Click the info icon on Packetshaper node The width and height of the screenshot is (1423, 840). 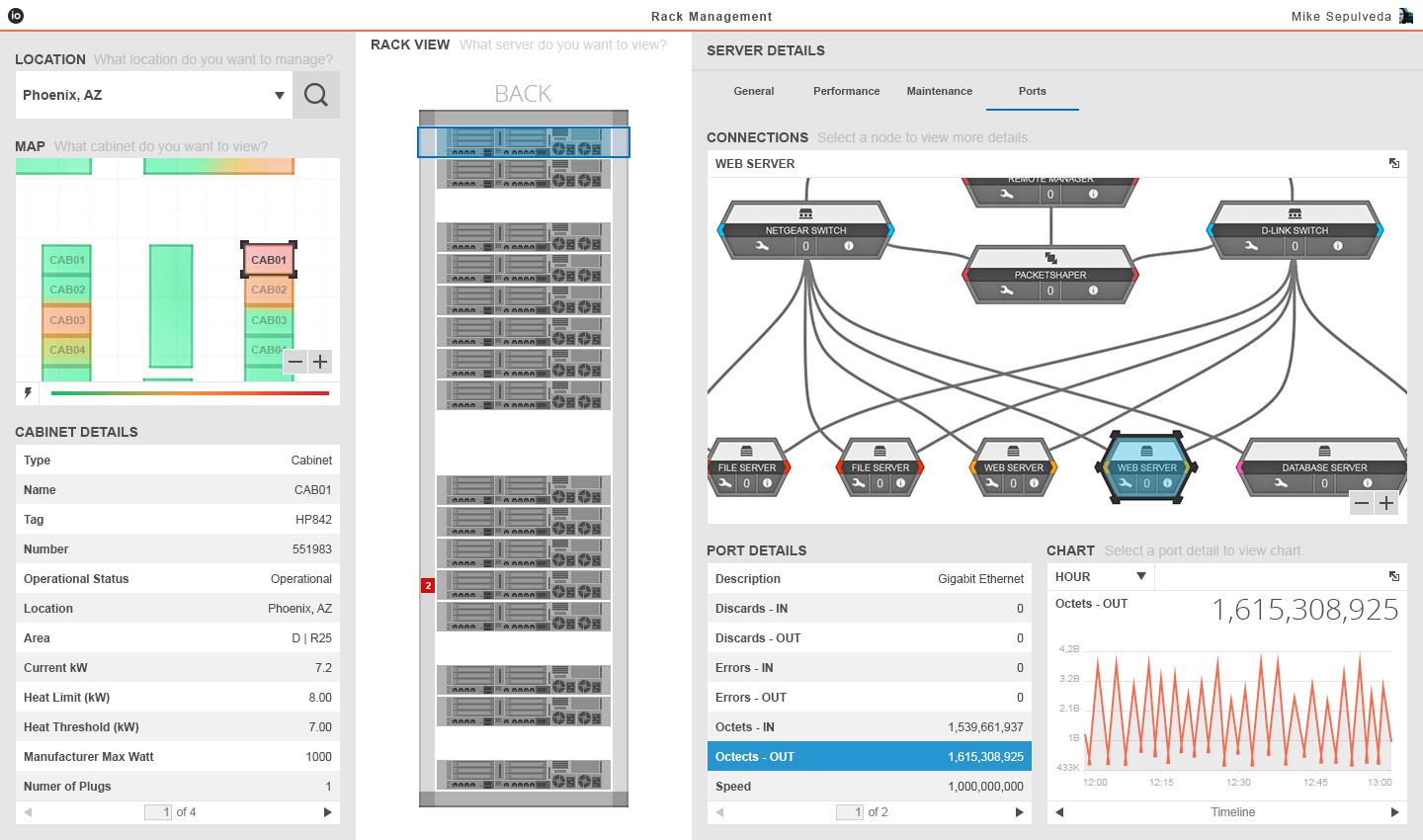point(1093,291)
